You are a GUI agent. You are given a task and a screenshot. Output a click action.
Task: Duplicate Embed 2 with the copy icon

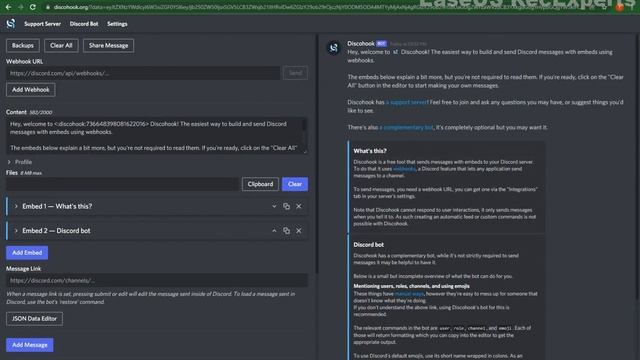pyautogui.click(x=287, y=231)
